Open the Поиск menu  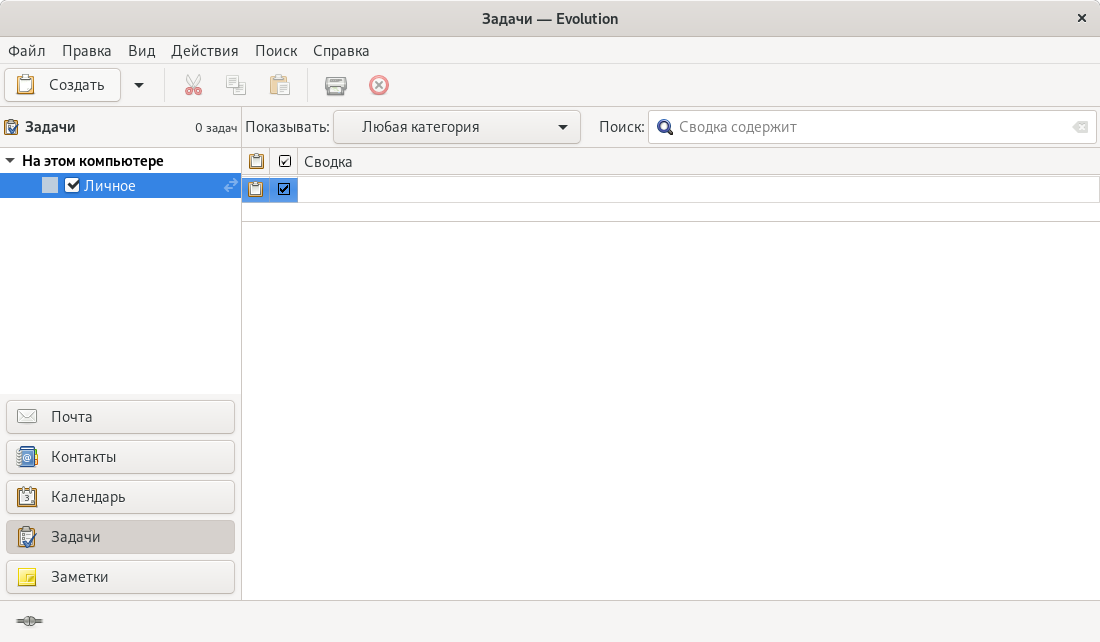tap(276, 51)
